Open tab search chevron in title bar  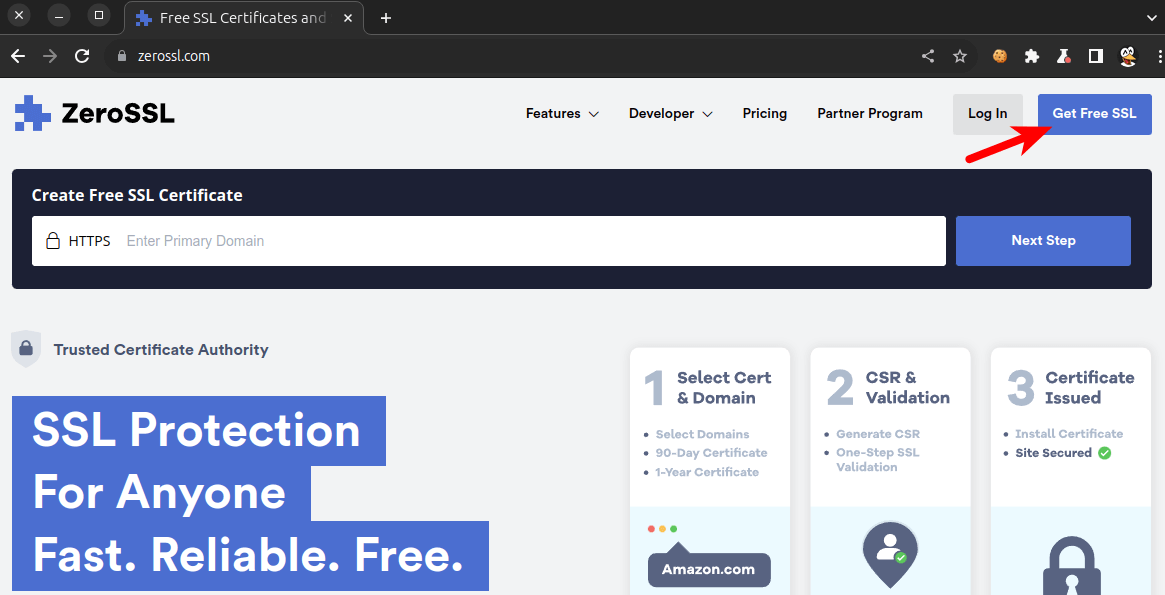tap(1148, 17)
